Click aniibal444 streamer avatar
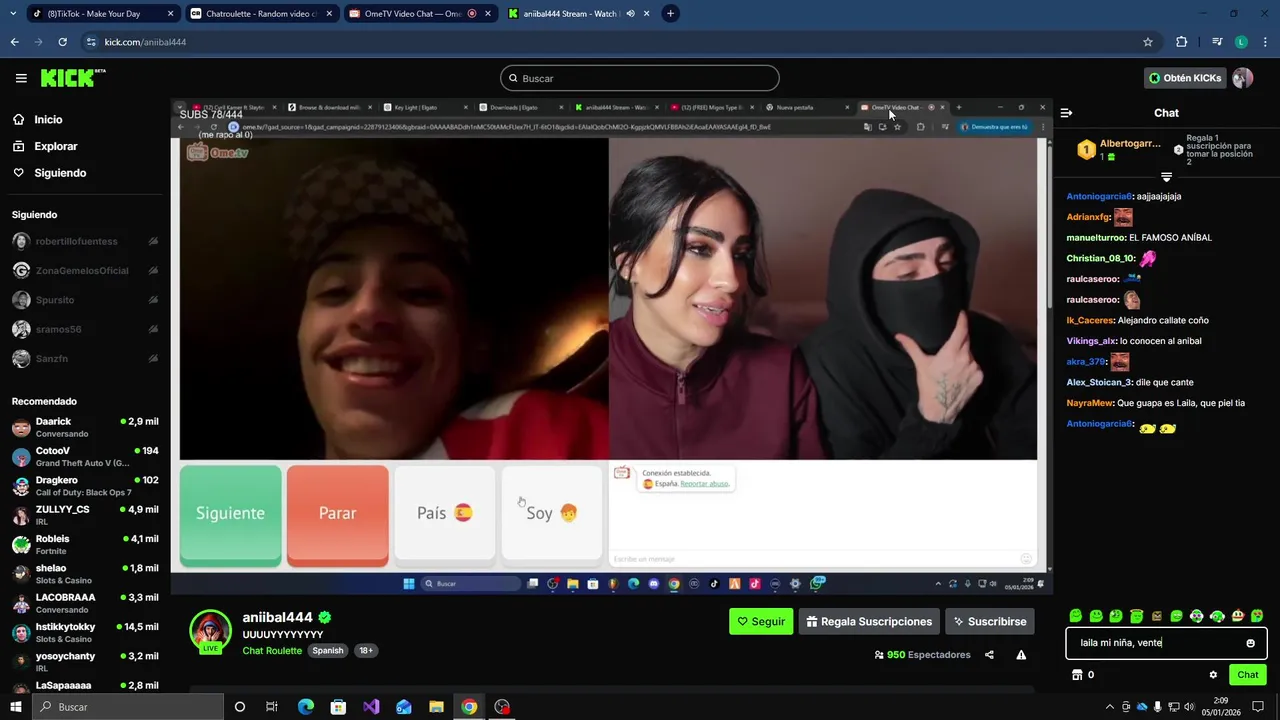1280x720 pixels. coord(211,631)
